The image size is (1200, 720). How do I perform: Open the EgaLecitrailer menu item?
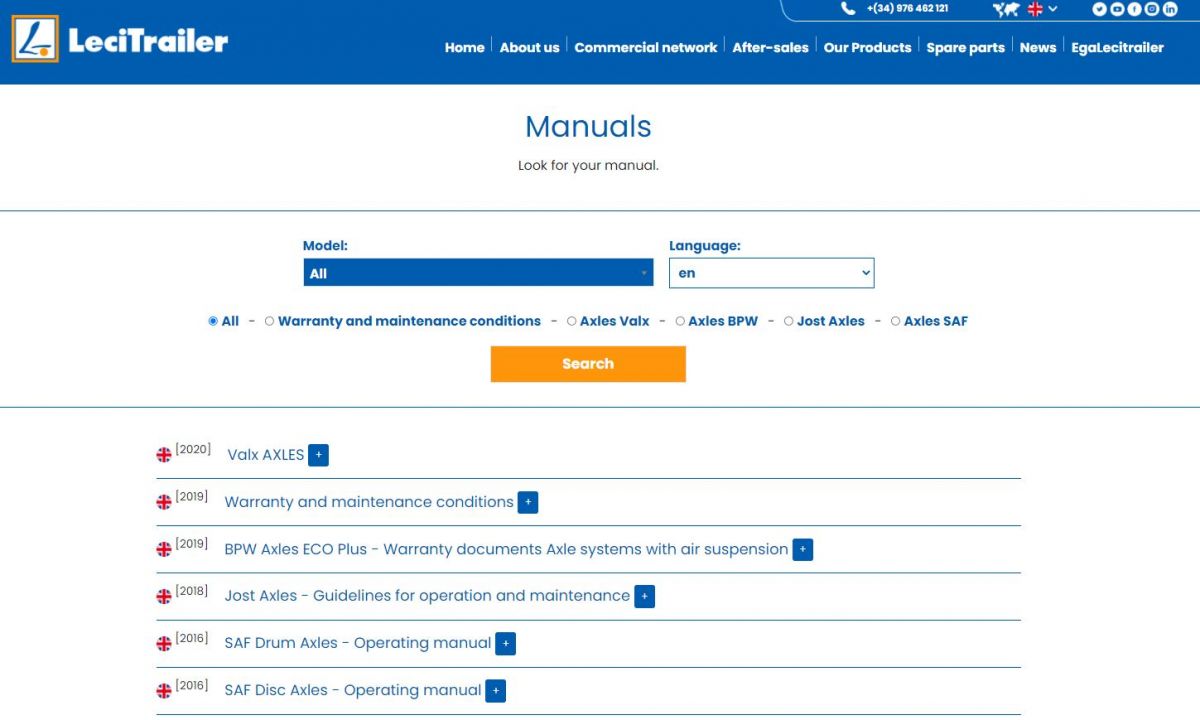point(1117,47)
